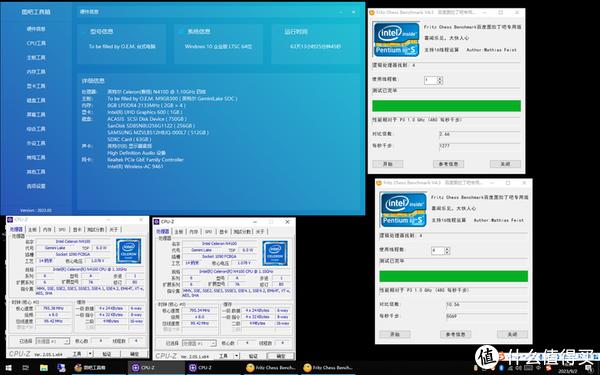Viewport: 600px width, 375px height.
Task: Click 开始 in the Fritz window showing 5069
Action: point(395,334)
